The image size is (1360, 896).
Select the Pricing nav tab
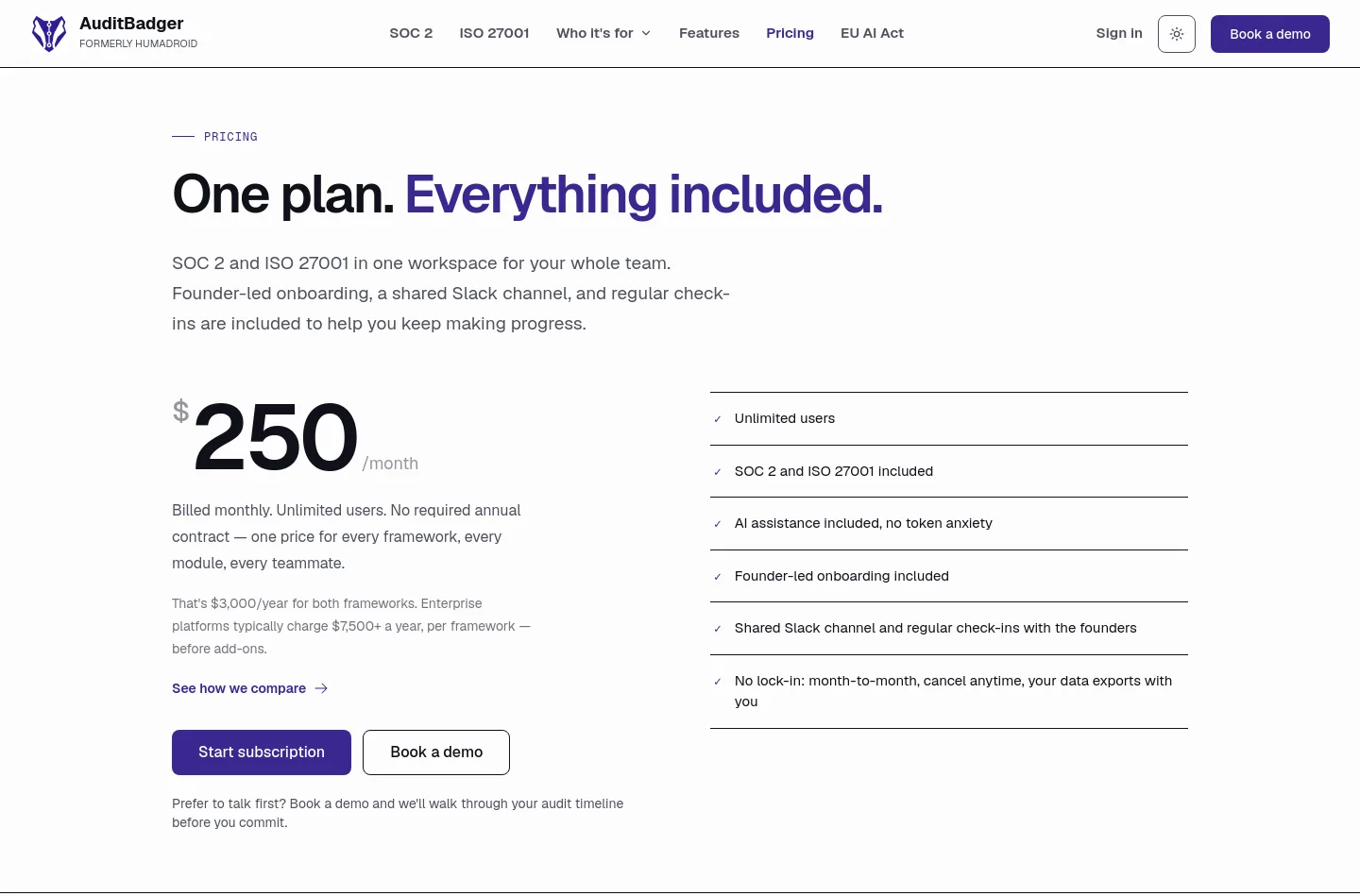tap(790, 33)
